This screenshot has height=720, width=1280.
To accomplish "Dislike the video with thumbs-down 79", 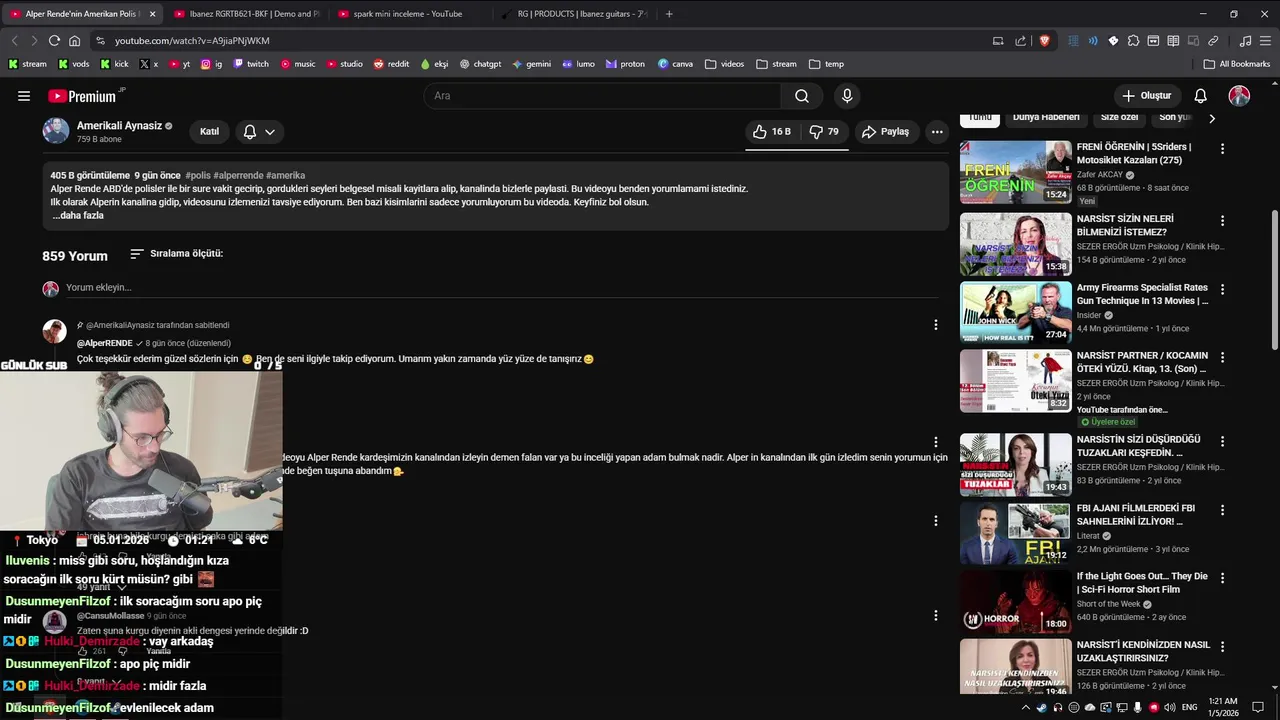I will click(824, 132).
